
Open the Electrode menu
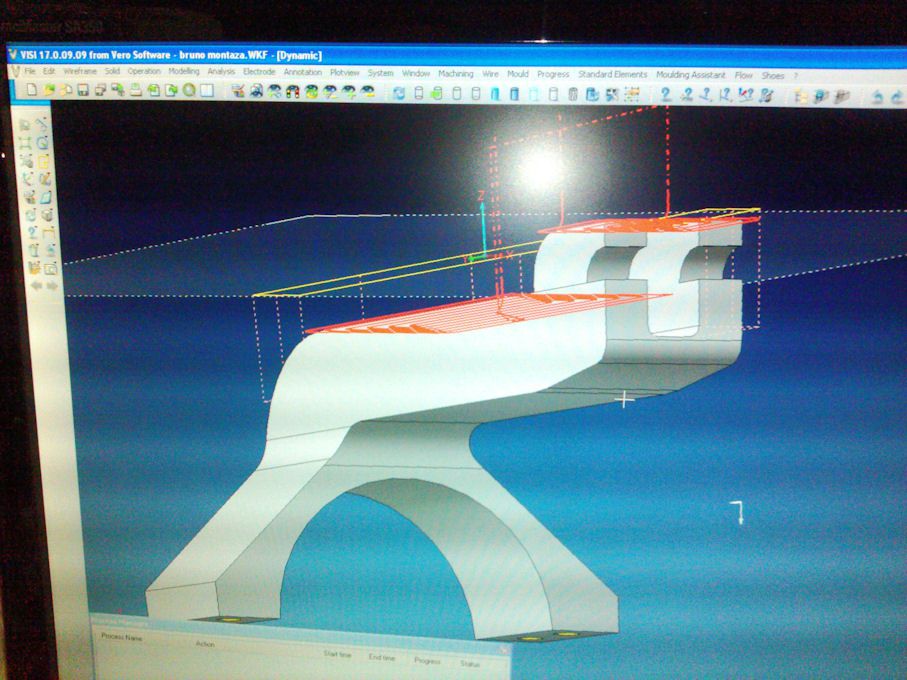pyautogui.click(x=259, y=72)
